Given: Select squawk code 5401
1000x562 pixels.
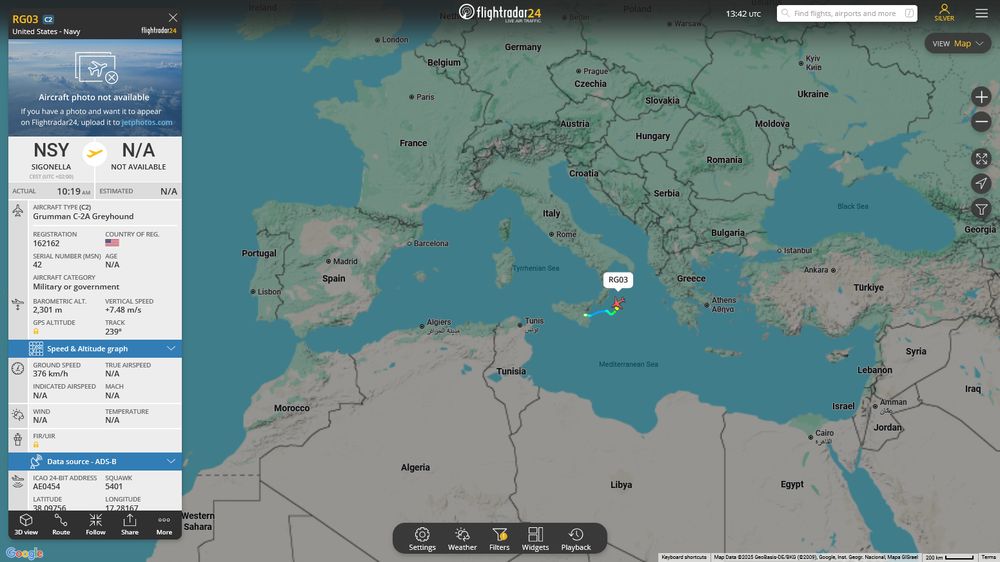Looking at the screenshot, I should click(114, 486).
